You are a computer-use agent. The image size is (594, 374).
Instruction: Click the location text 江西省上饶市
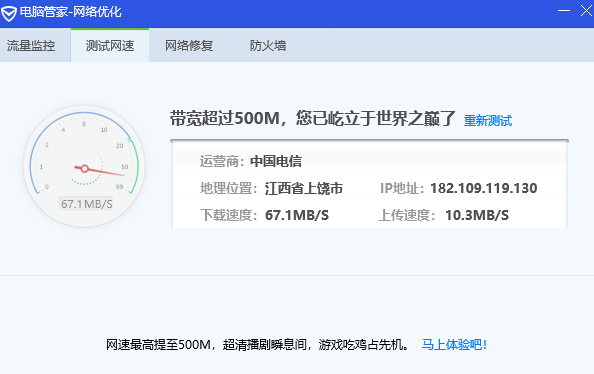point(303,188)
